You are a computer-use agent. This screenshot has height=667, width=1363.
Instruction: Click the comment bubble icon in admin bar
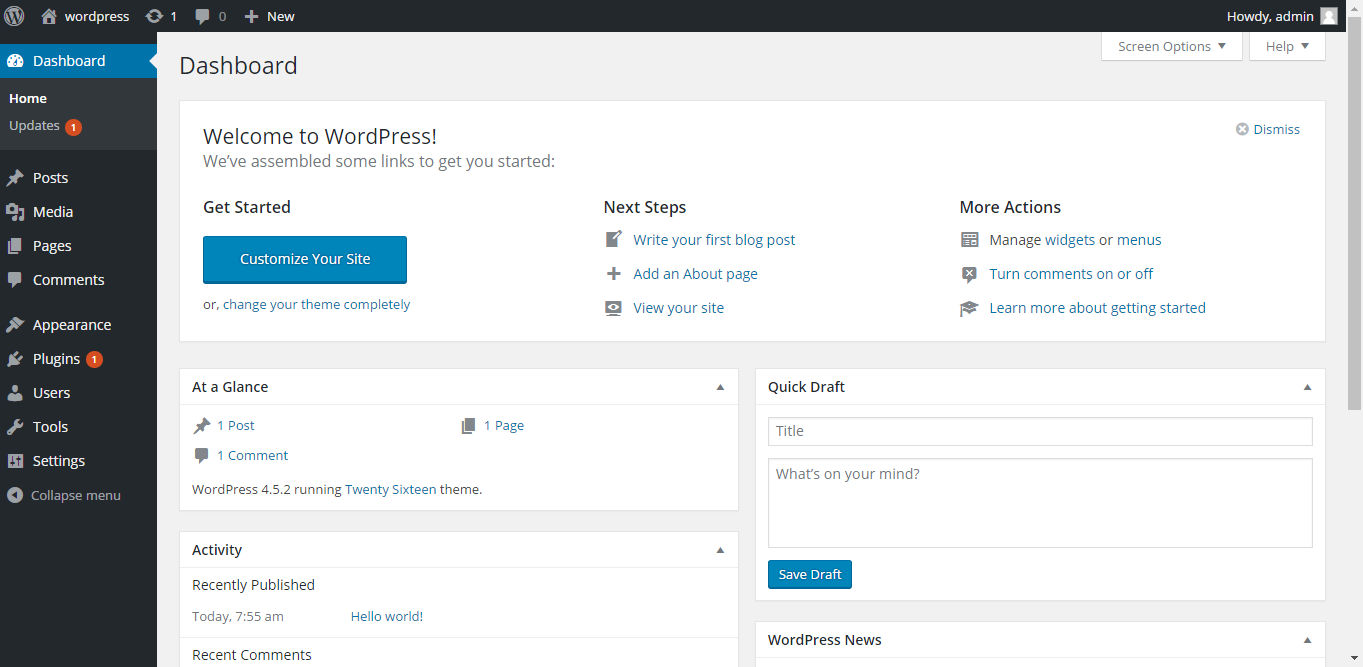[201, 15]
